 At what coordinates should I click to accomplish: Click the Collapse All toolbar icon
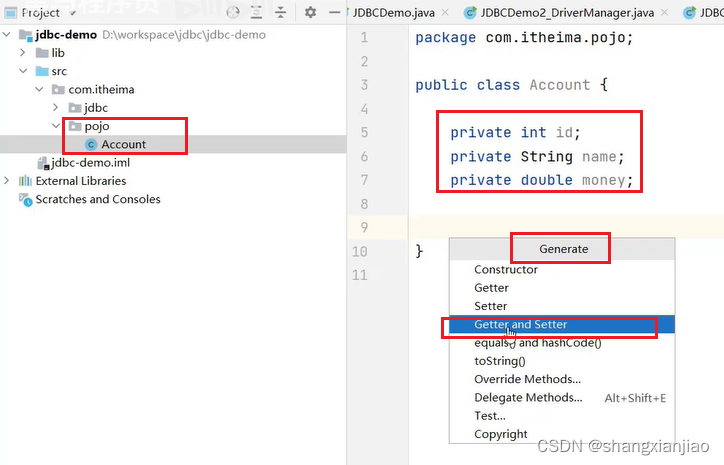point(280,12)
